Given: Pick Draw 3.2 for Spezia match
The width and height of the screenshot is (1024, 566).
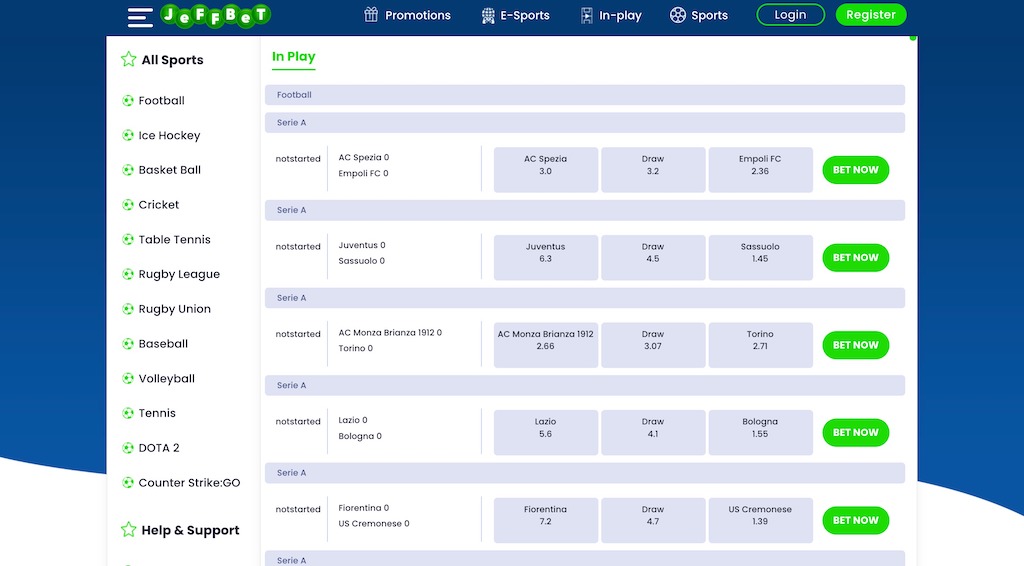Looking at the screenshot, I should click(x=653, y=170).
